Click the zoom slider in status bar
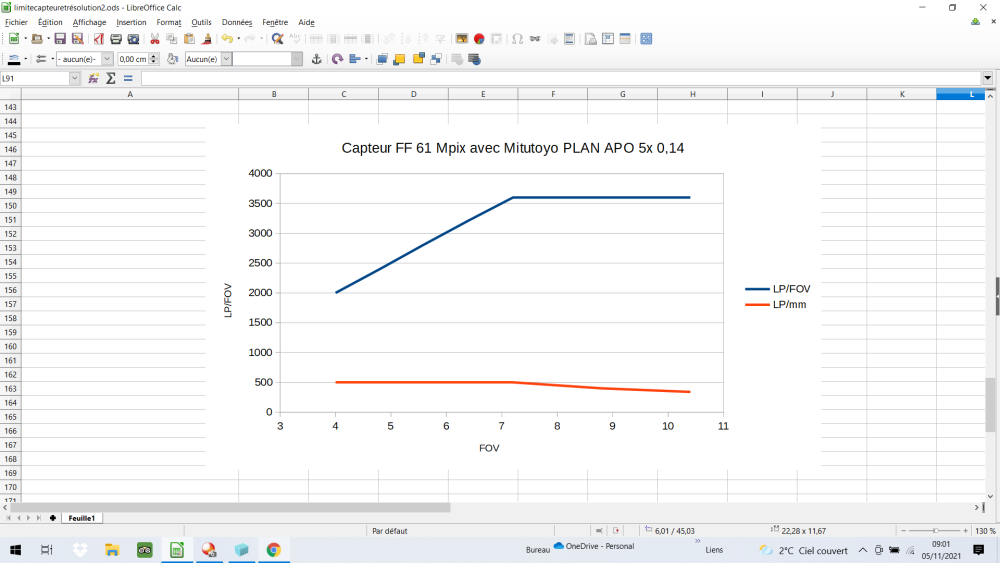This screenshot has width=1000, height=563. 934,531
